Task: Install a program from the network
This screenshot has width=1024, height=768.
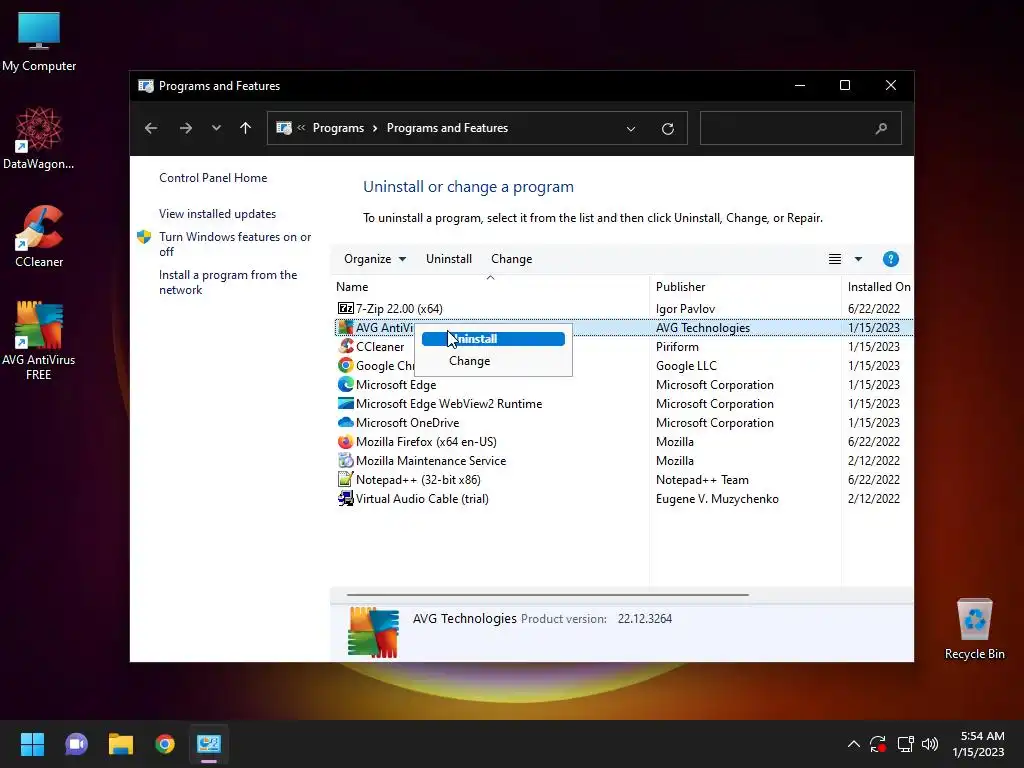Action: [228, 282]
